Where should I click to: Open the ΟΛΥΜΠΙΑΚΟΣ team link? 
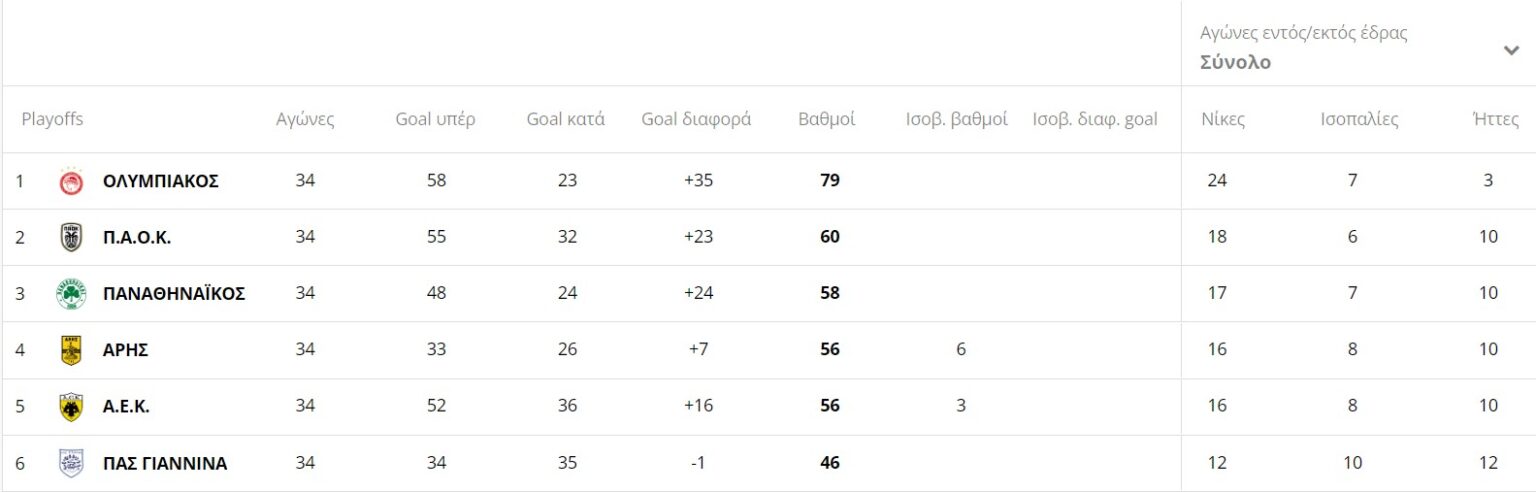[x=160, y=181]
